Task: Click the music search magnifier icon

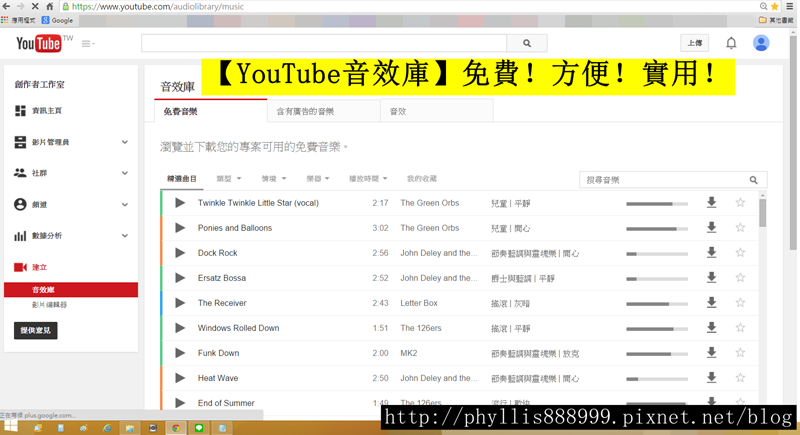Action: [x=754, y=180]
